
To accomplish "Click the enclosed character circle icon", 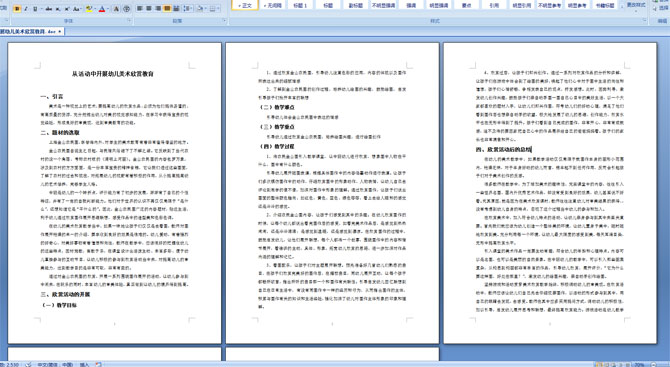I will [x=126, y=9].
